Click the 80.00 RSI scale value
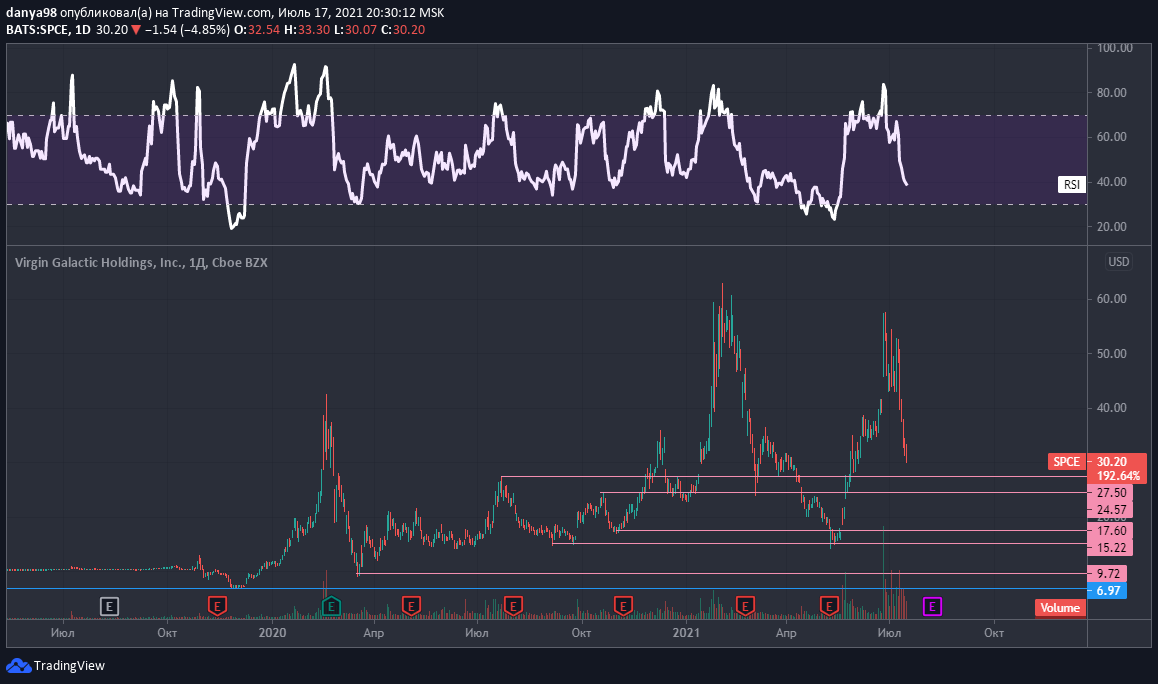Screen dimensions: 1158x684 (1111, 93)
